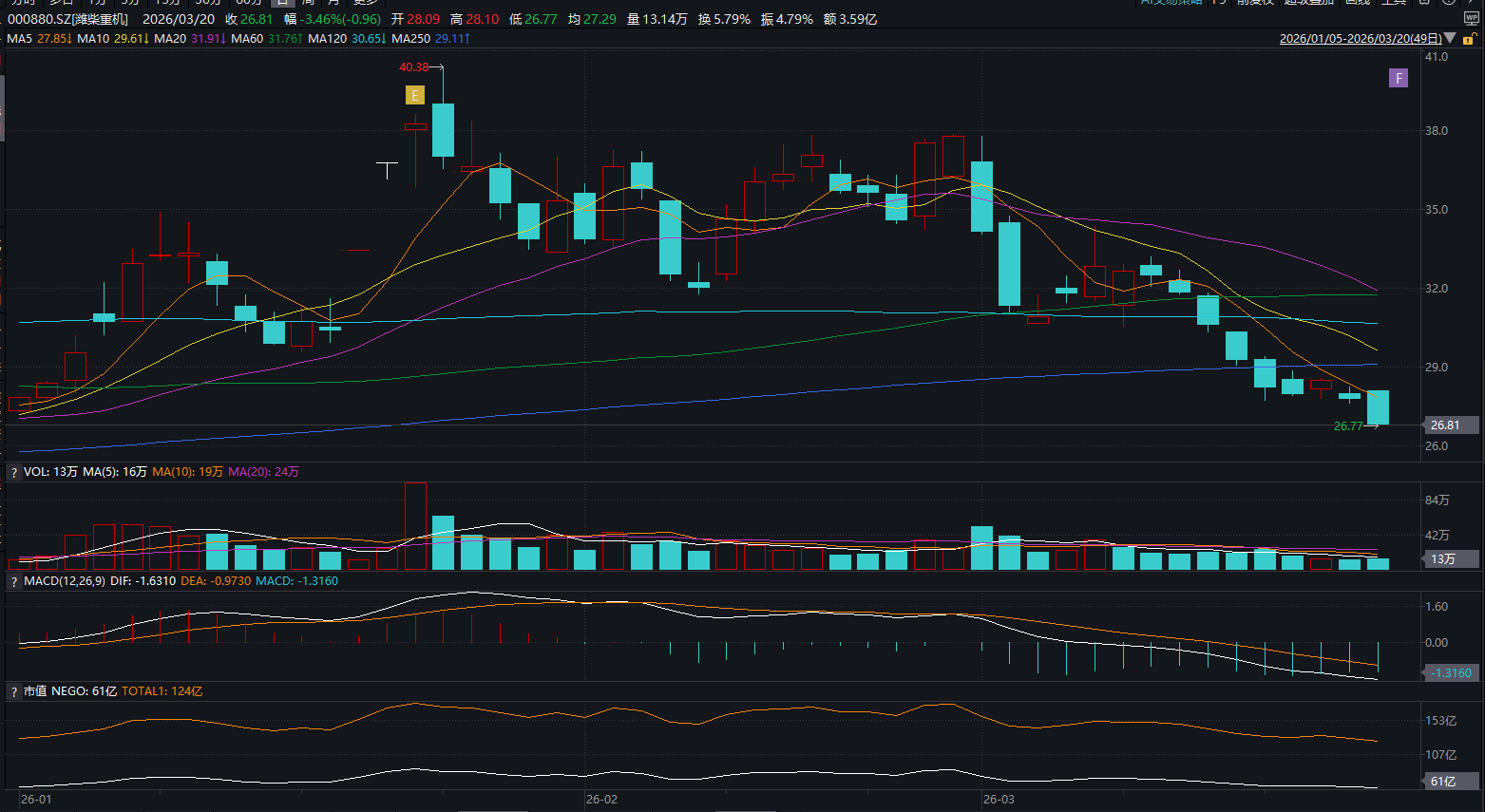Open help for 市值 indicator

point(13,691)
